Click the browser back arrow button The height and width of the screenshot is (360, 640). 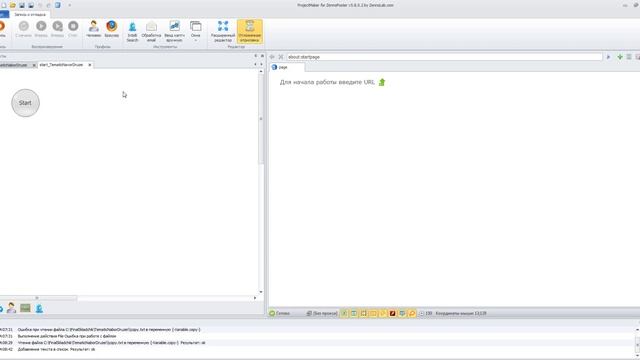click(x=272, y=57)
